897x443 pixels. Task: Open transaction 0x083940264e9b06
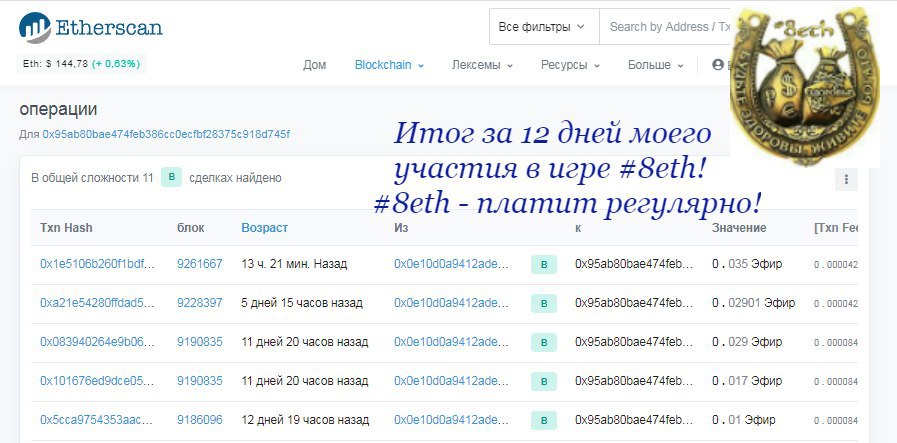[x=97, y=342]
